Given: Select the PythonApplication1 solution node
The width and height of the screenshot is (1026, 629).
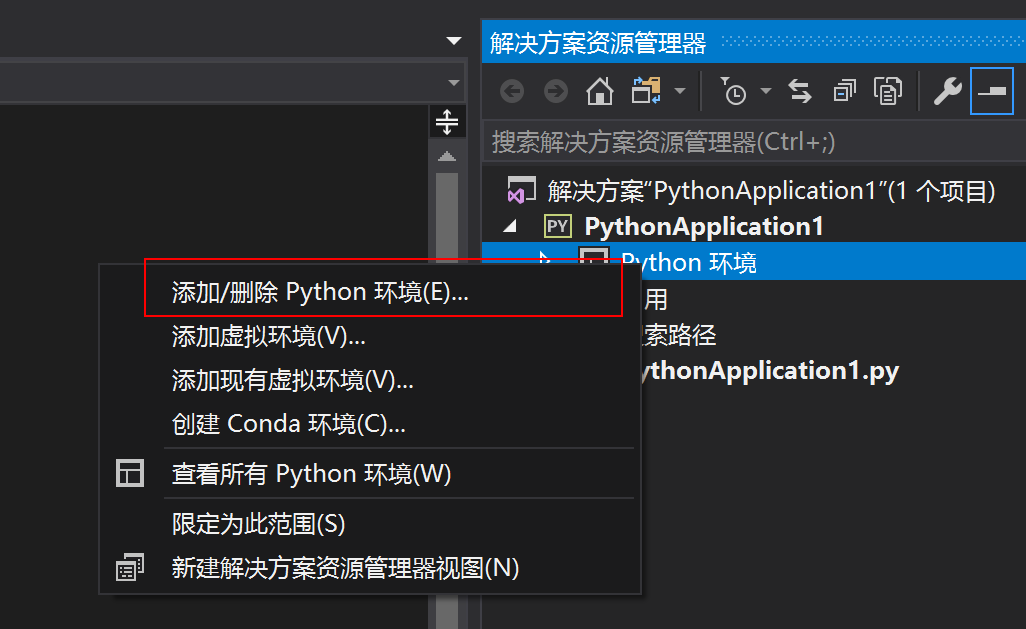Looking at the screenshot, I should (x=771, y=191).
